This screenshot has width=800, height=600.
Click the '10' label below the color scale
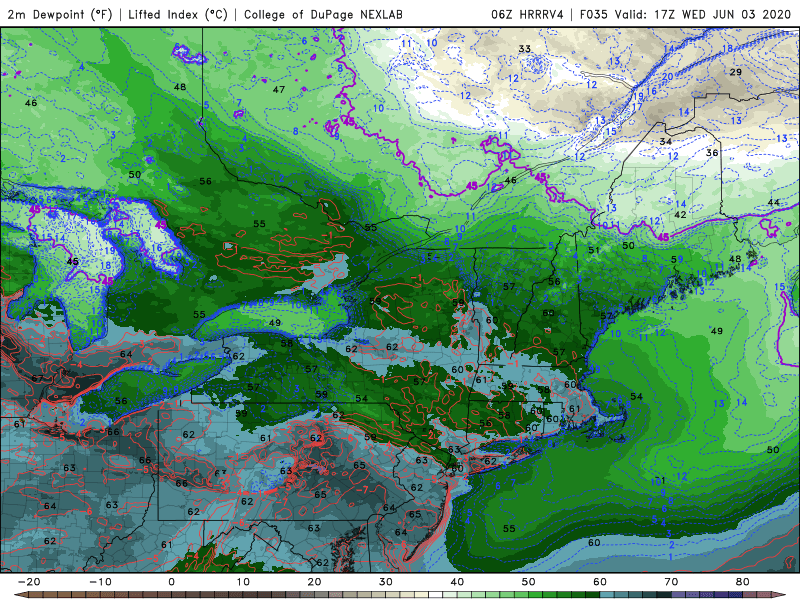(243, 582)
